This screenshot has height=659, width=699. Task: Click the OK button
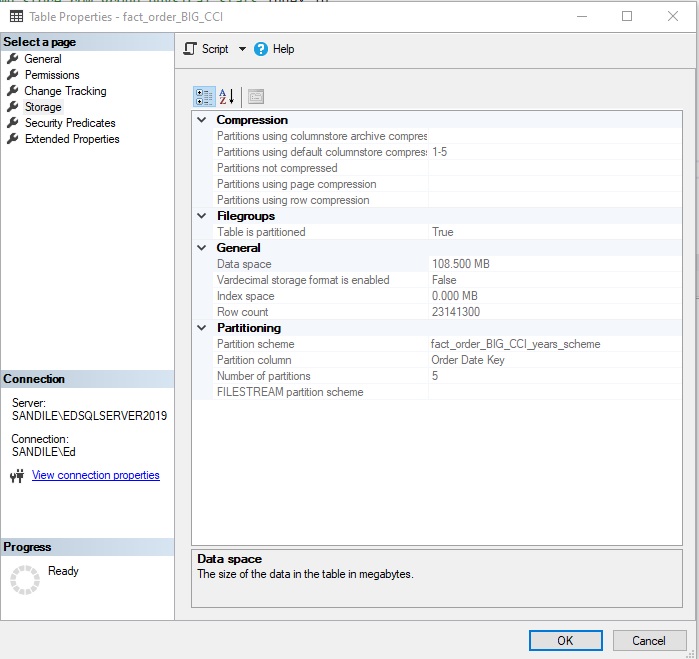[x=565, y=640]
